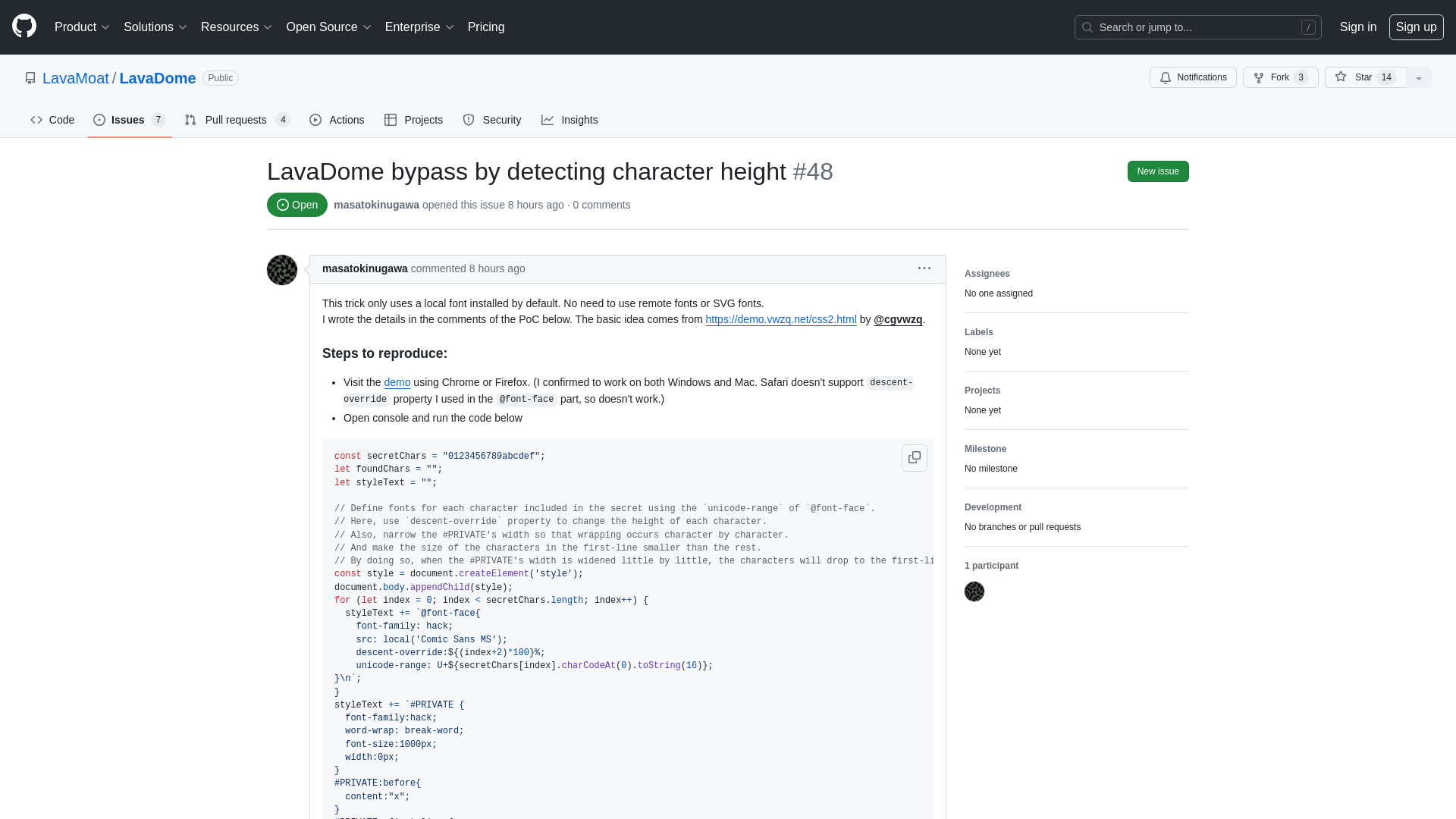This screenshot has width=1456, height=819.
Task: Fork this repository
Action: (1280, 77)
